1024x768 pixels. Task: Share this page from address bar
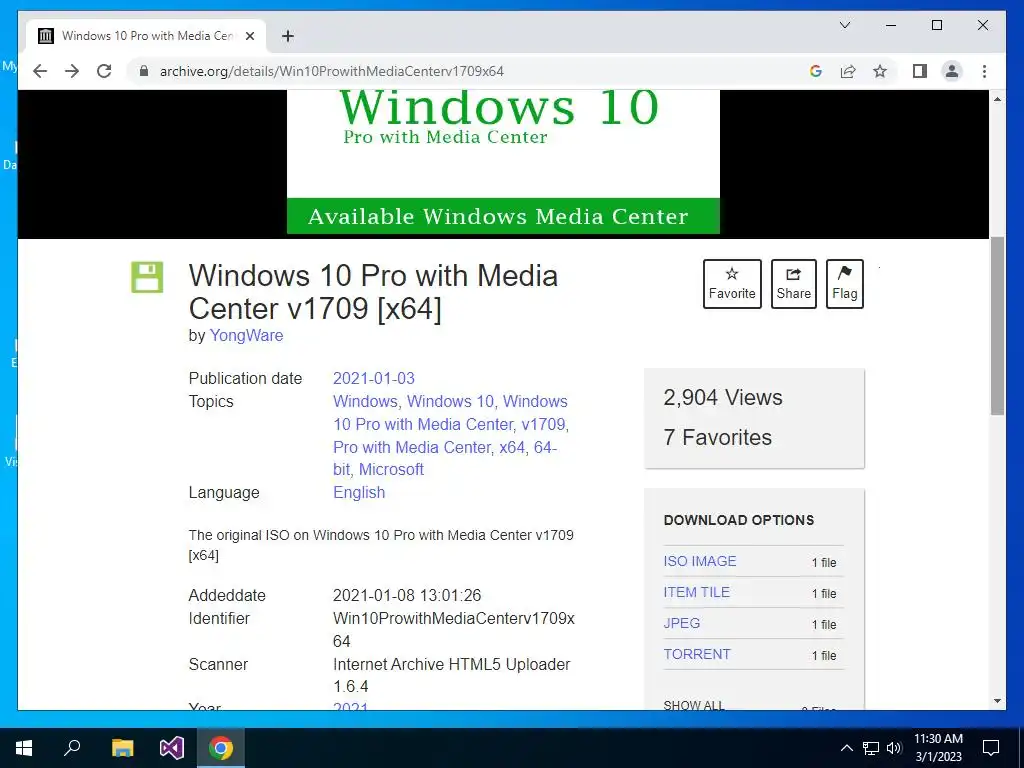click(x=848, y=71)
